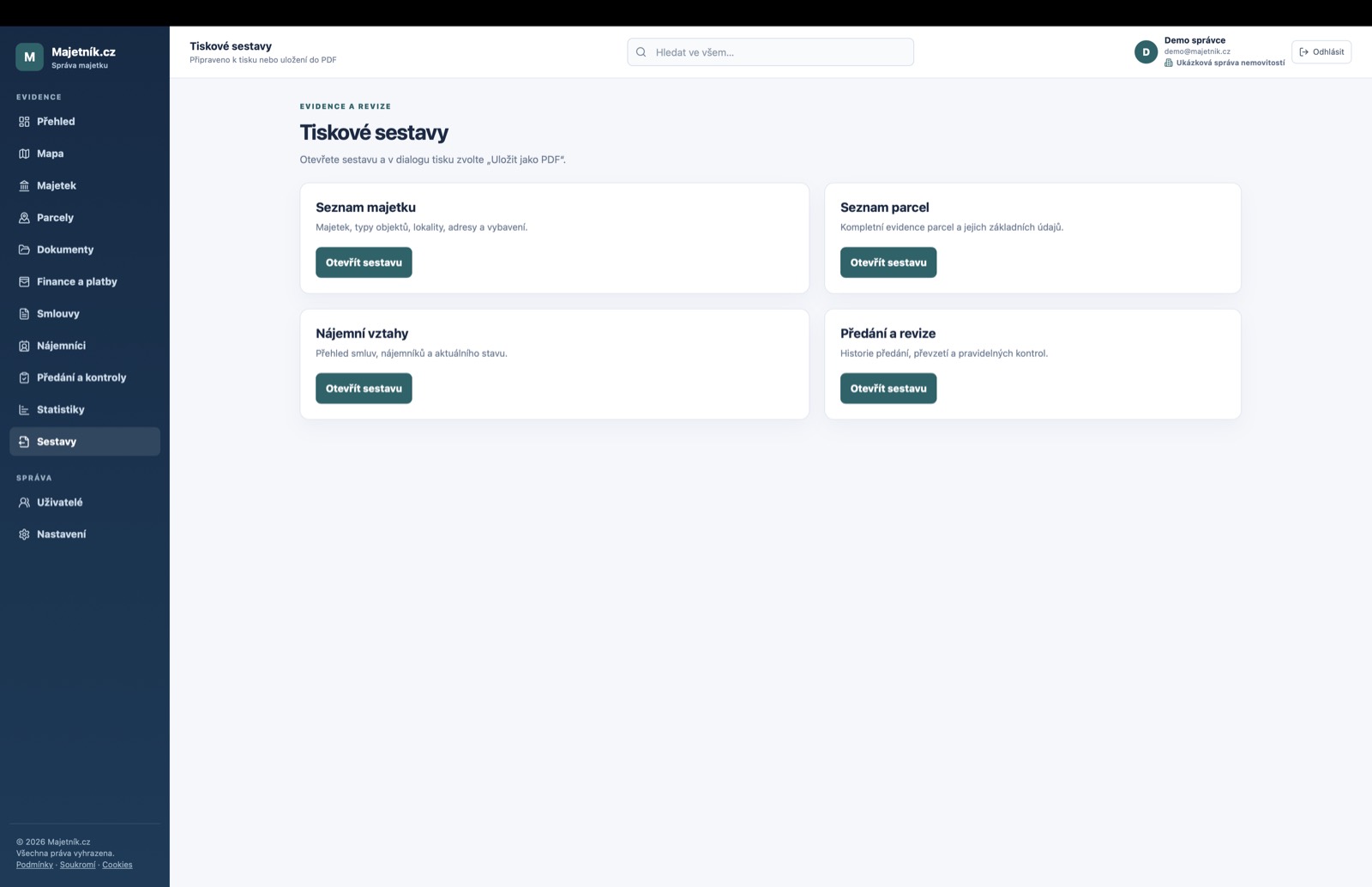The height and width of the screenshot is (887, 1372).
Task: Click the D user avatar
Action: (1146, 52)
